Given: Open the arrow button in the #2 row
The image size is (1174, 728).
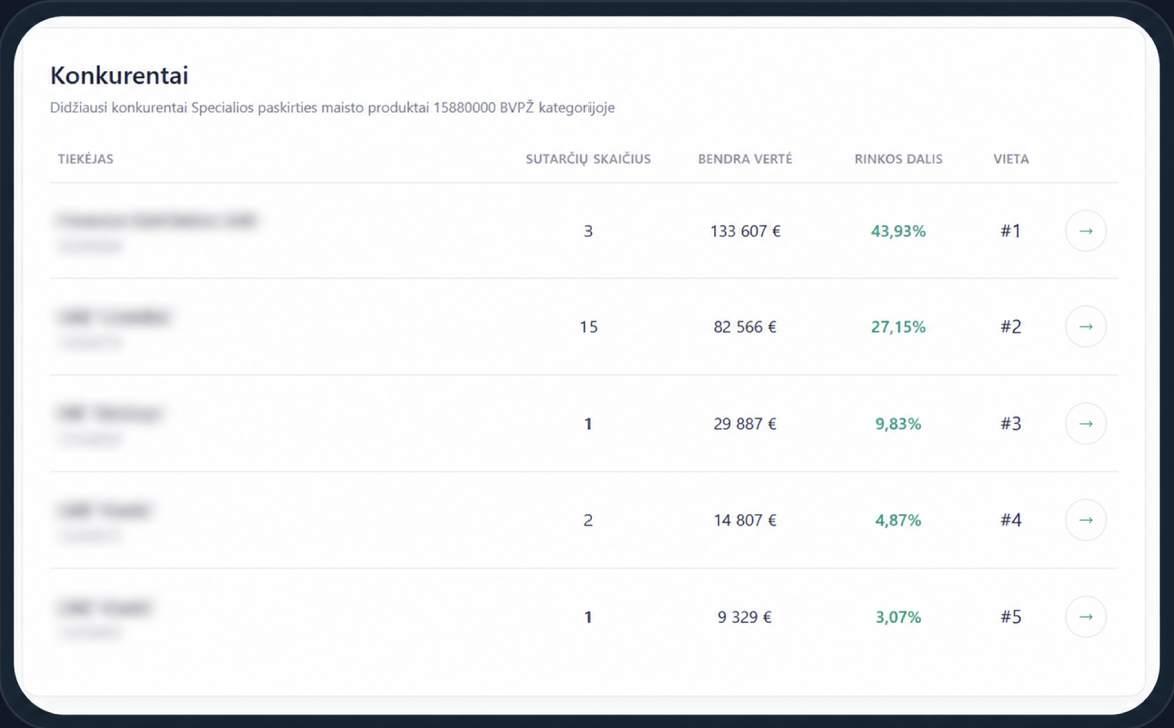Looking at the screenshot, I should (x=1086, y=327).
